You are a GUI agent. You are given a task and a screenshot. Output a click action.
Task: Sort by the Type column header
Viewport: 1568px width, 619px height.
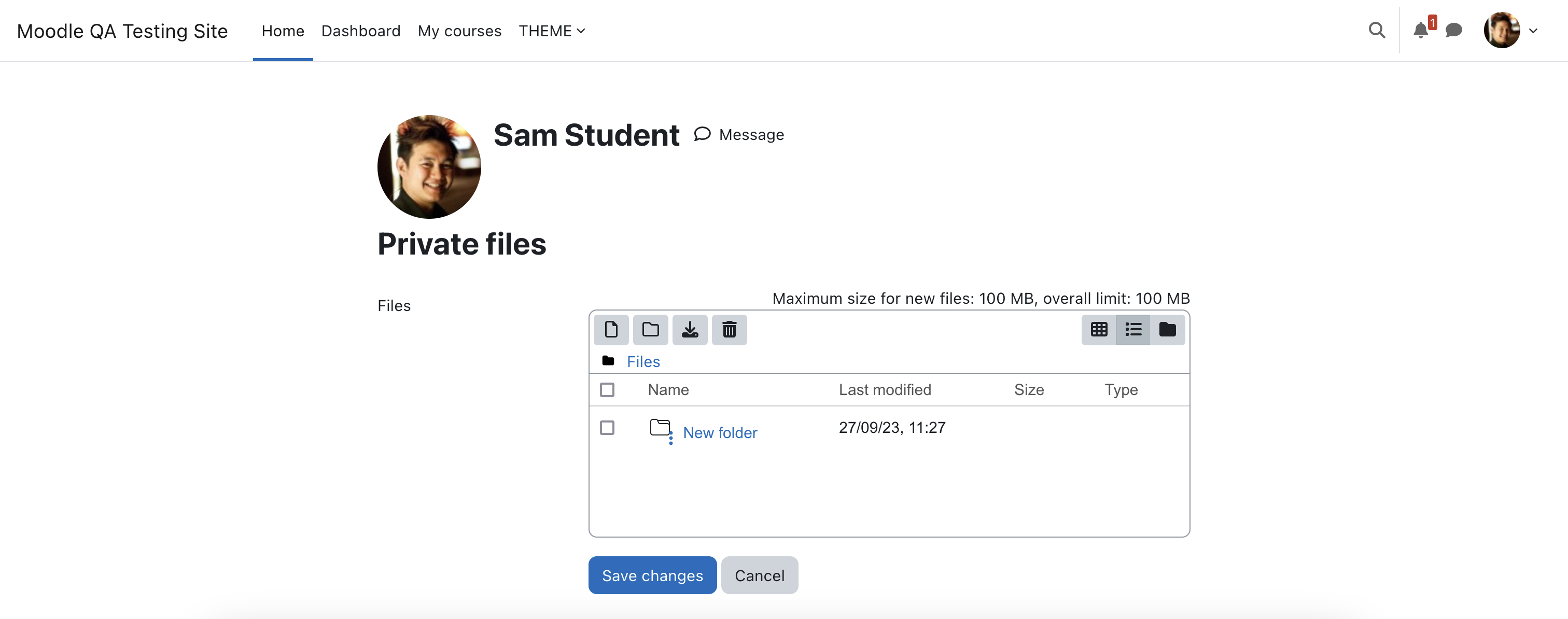click(1121, 389)
